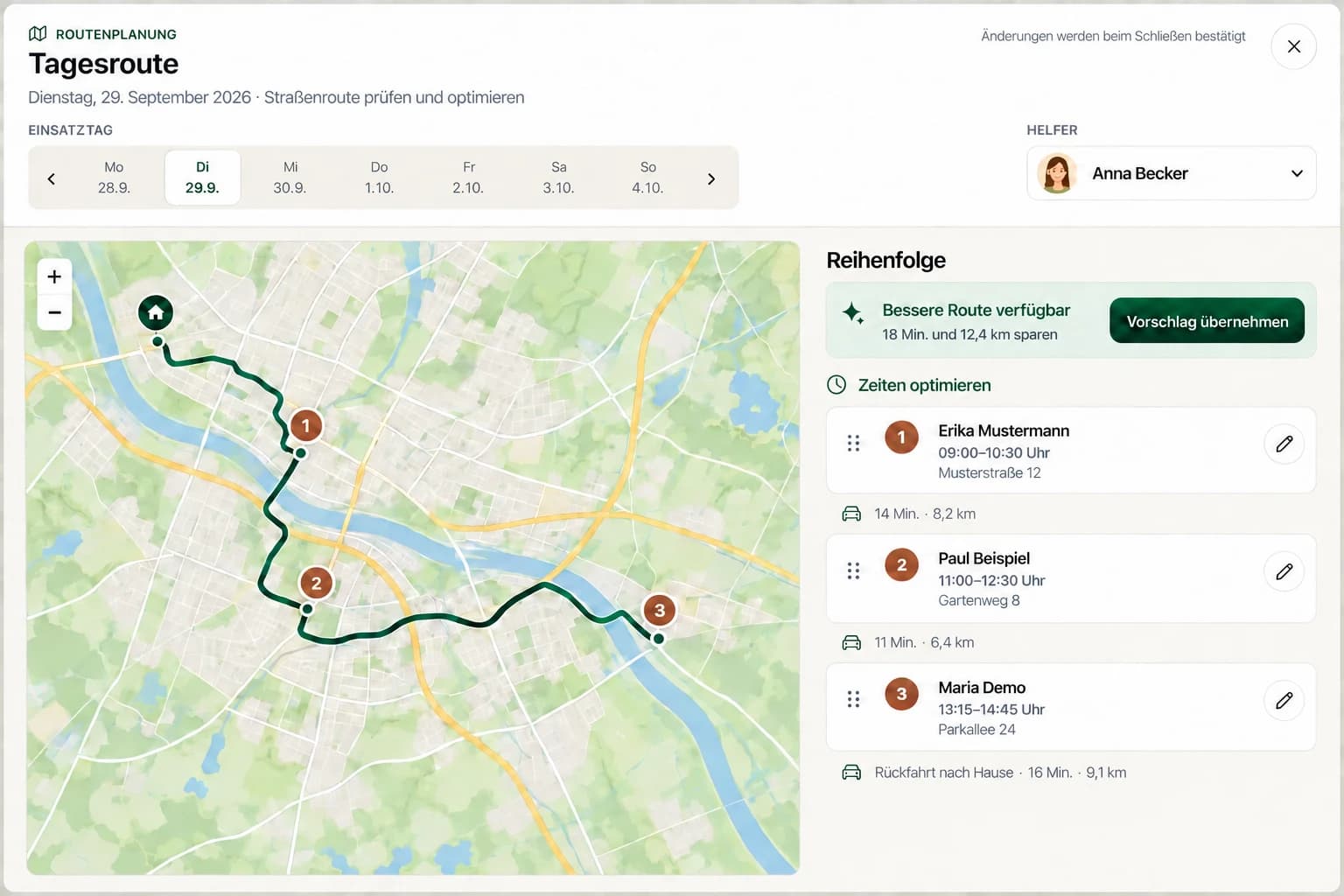Click the Routenplanung map icon

tap(38, 34)
